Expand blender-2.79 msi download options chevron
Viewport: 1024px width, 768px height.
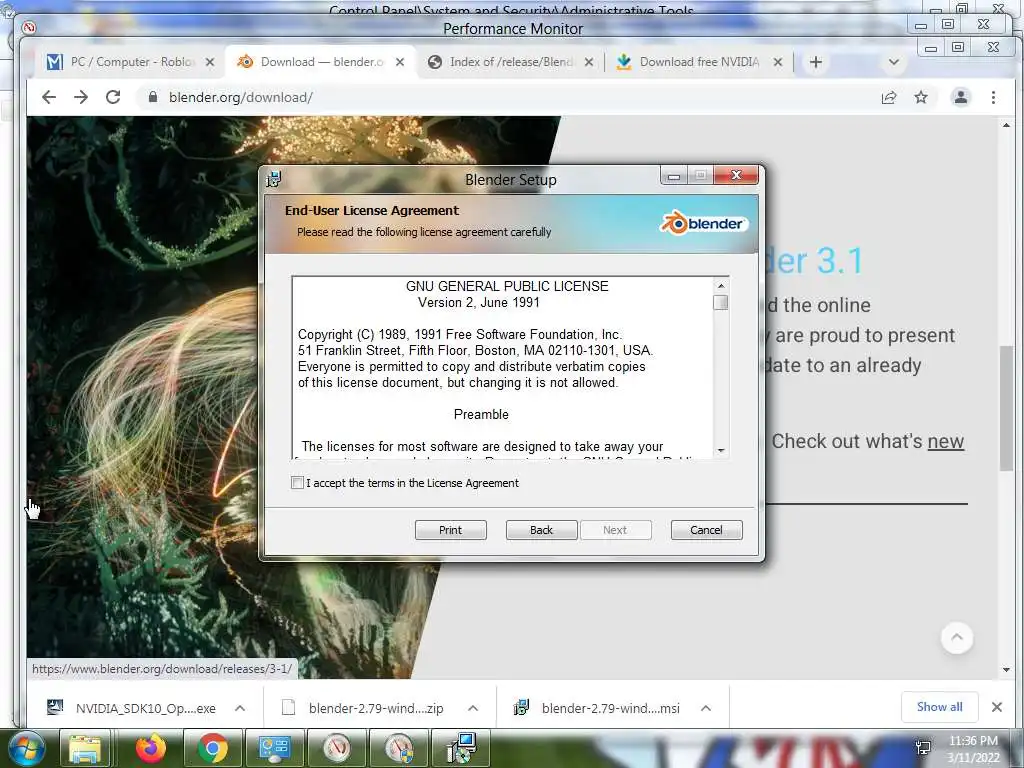(x=706, y=708)
